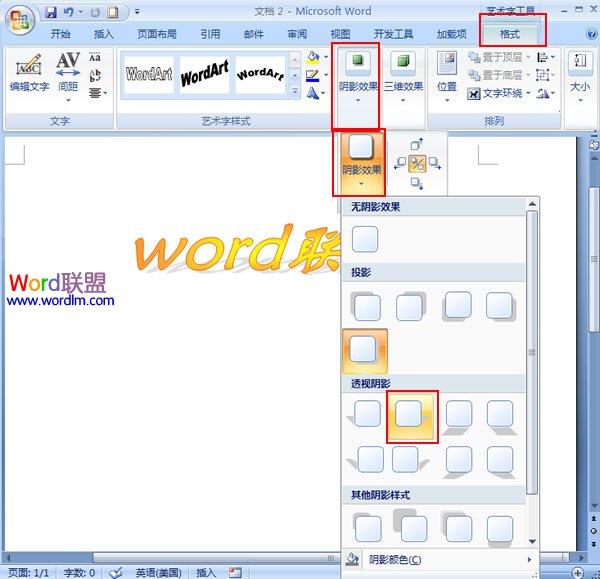
Task: Select the curved WordArt style
Action: tap(260, 74)
